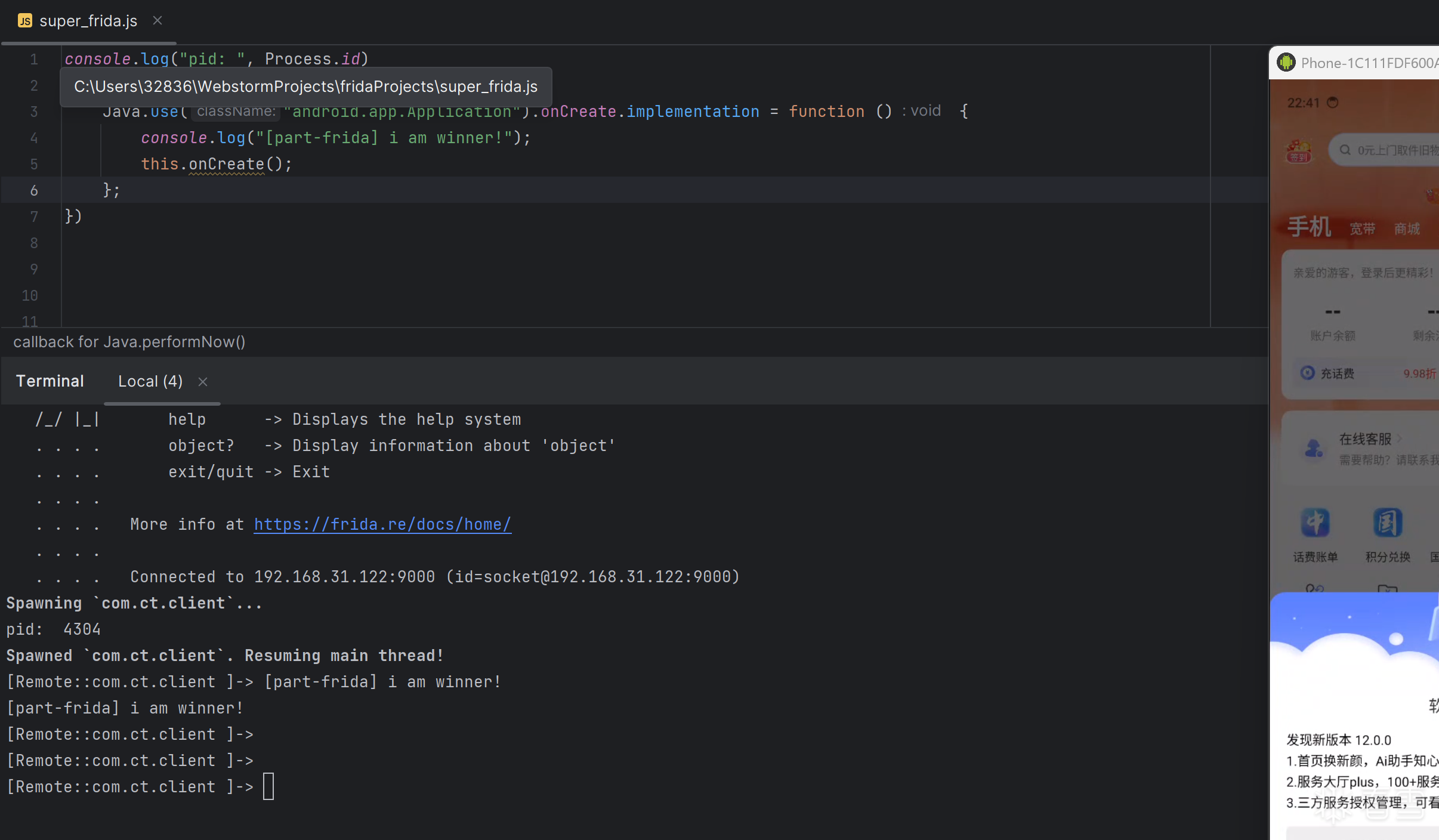Select the 宽带 broadband tab in phone app

(1362, 228)
